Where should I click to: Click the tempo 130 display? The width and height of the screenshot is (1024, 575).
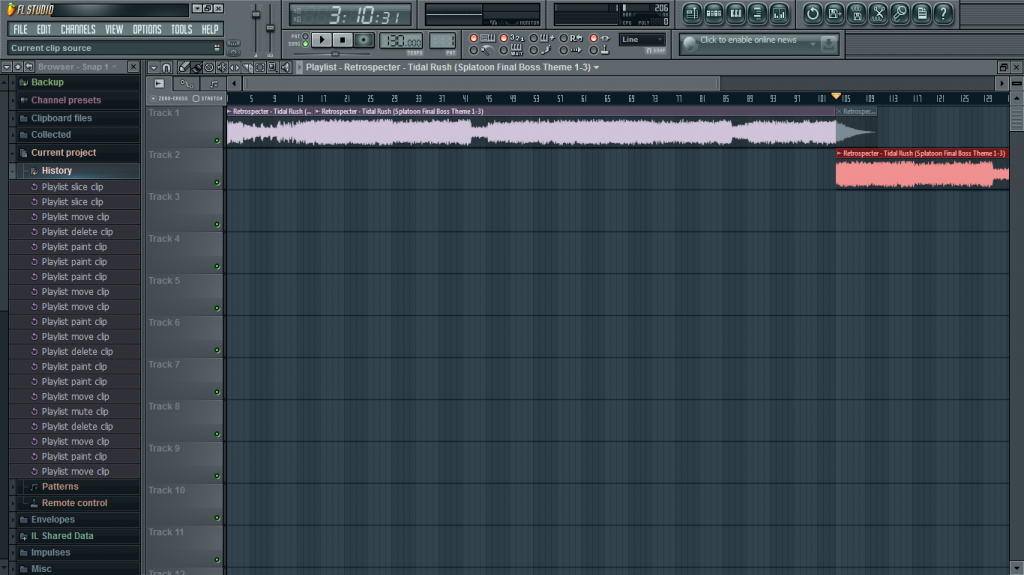tap(401, 41)
